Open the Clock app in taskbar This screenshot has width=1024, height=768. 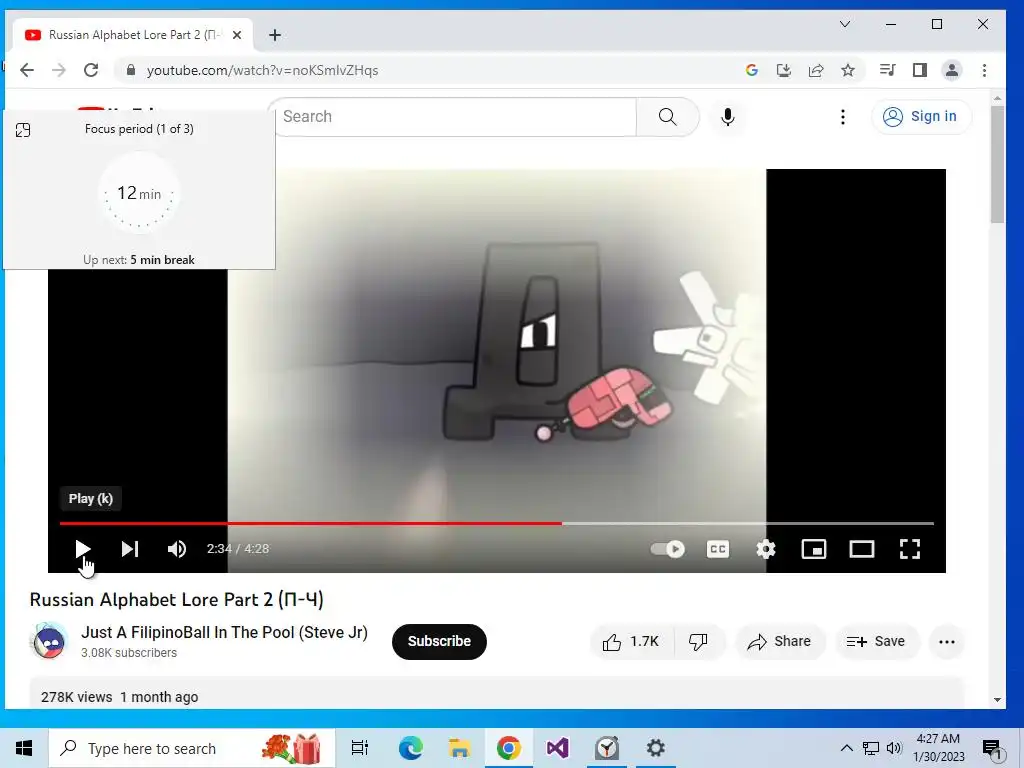(x=607, y=748)
